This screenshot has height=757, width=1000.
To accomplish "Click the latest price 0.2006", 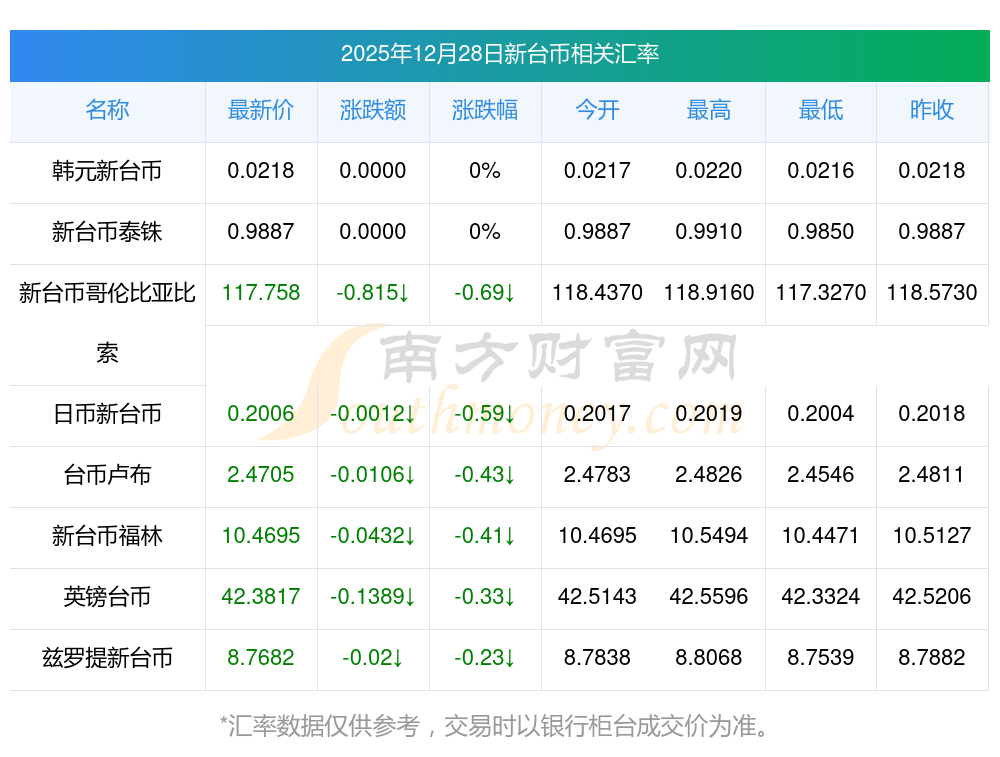I will point(261,414).
